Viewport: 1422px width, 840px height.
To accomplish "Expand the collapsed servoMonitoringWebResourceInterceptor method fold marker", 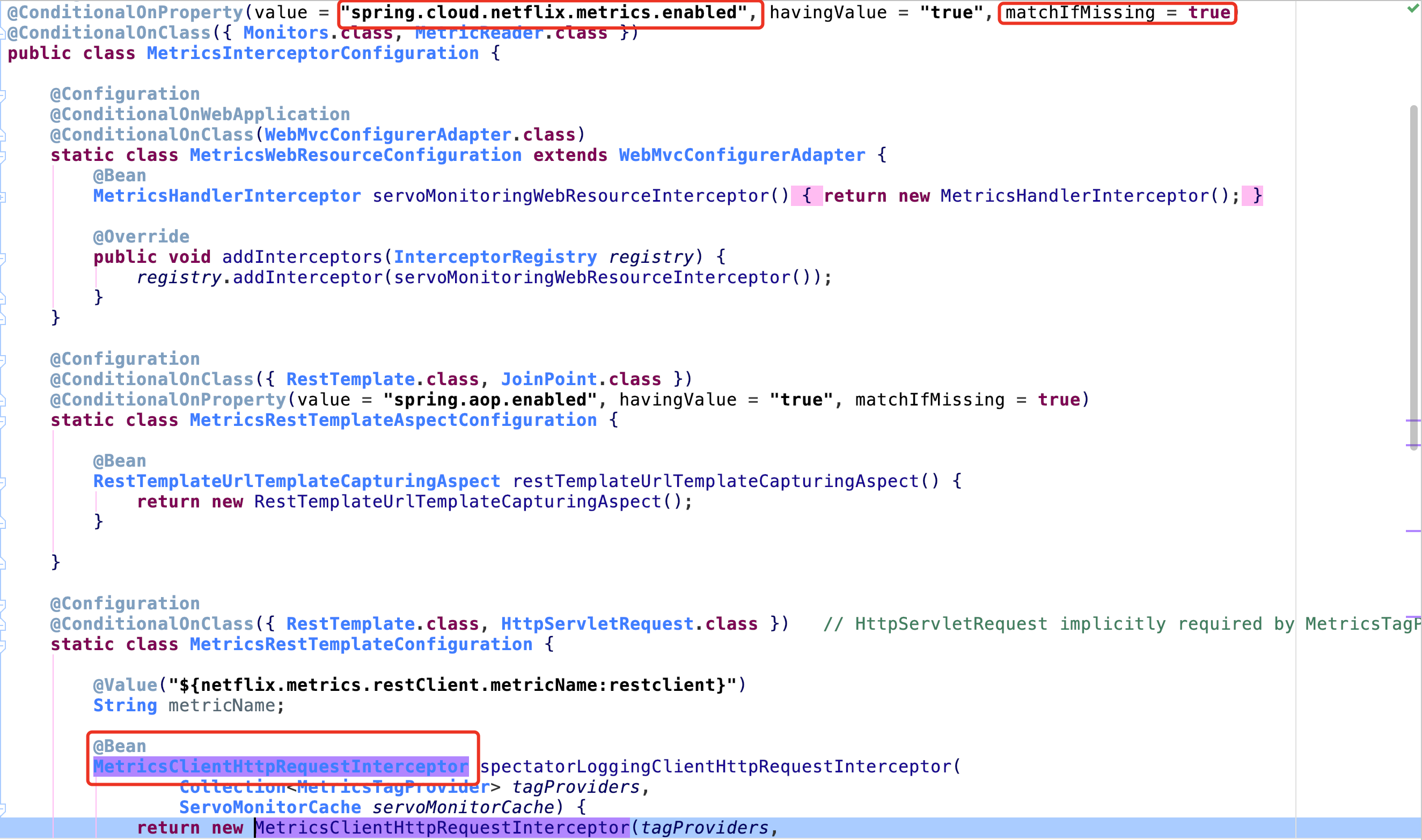I will point(3,197).
